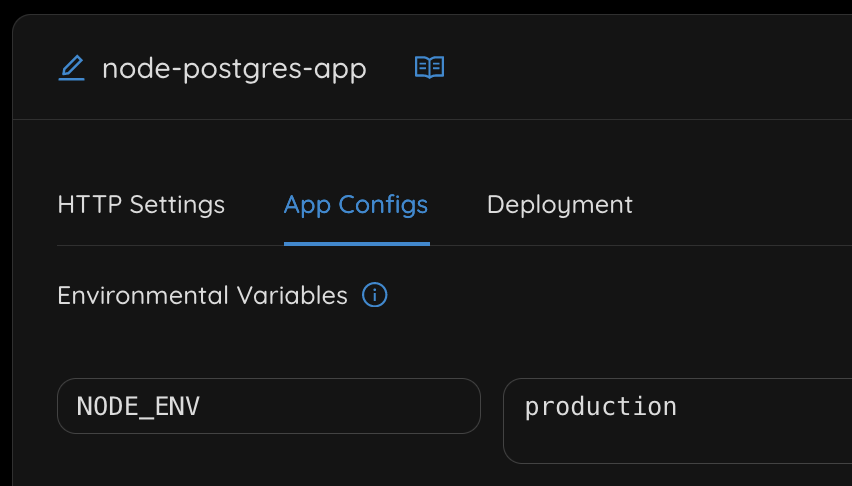Screen dimensions: 852x486
Task: Click the node-postgres-app title text
Action: (x=234, y=69)
